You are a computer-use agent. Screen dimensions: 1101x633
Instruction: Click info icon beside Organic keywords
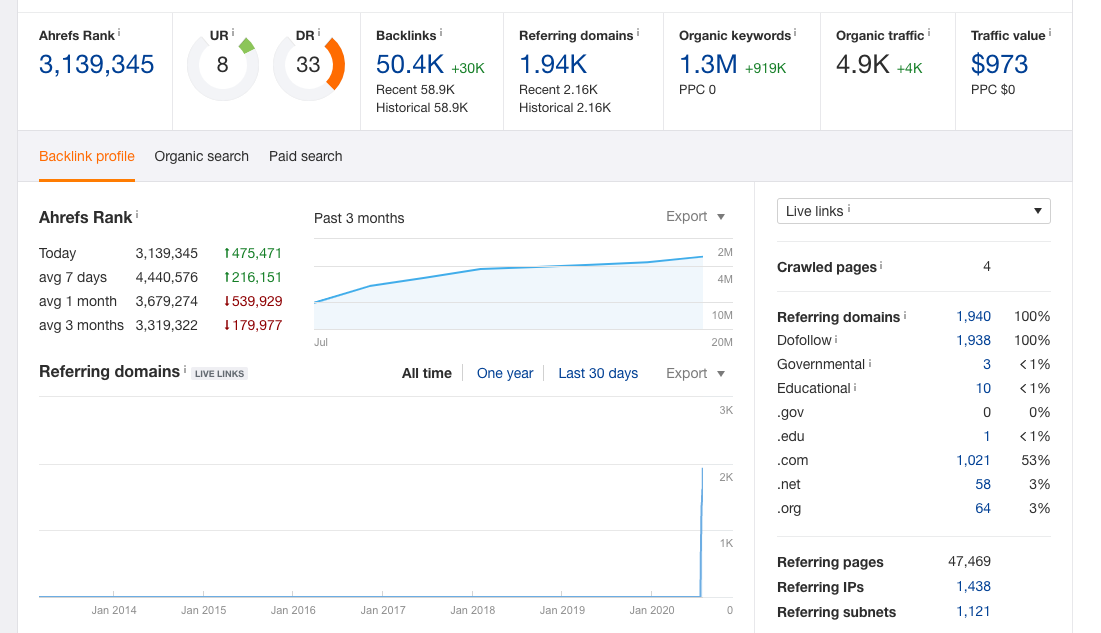[795, 32]
